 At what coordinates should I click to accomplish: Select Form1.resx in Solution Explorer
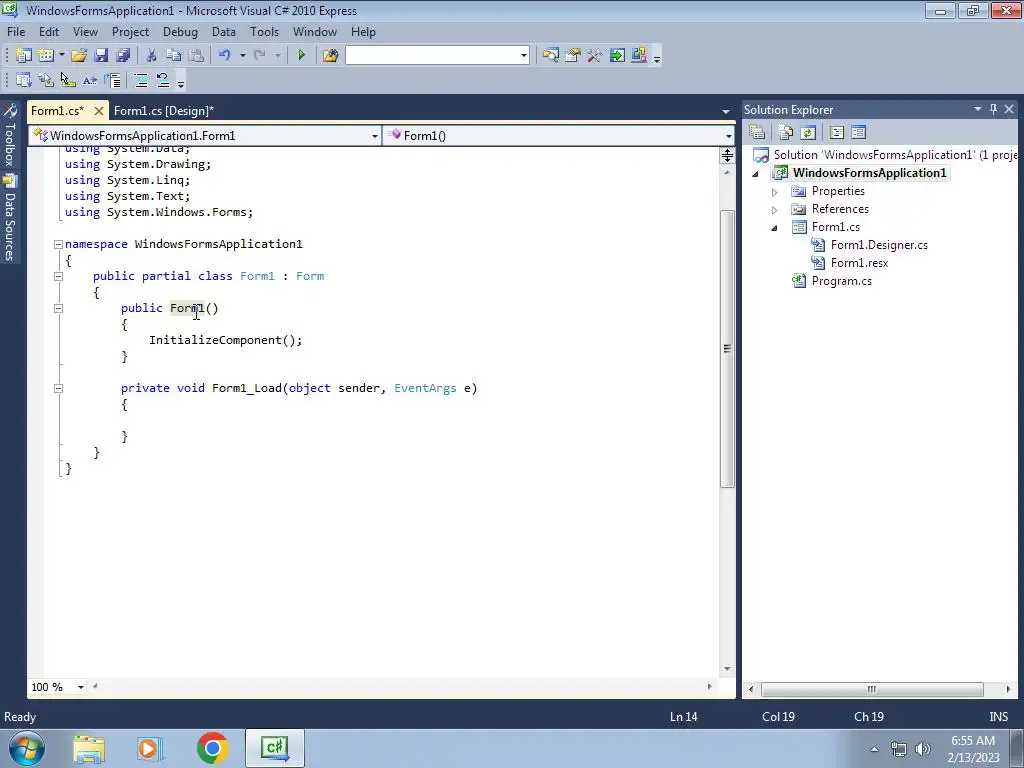click(859, 263)
